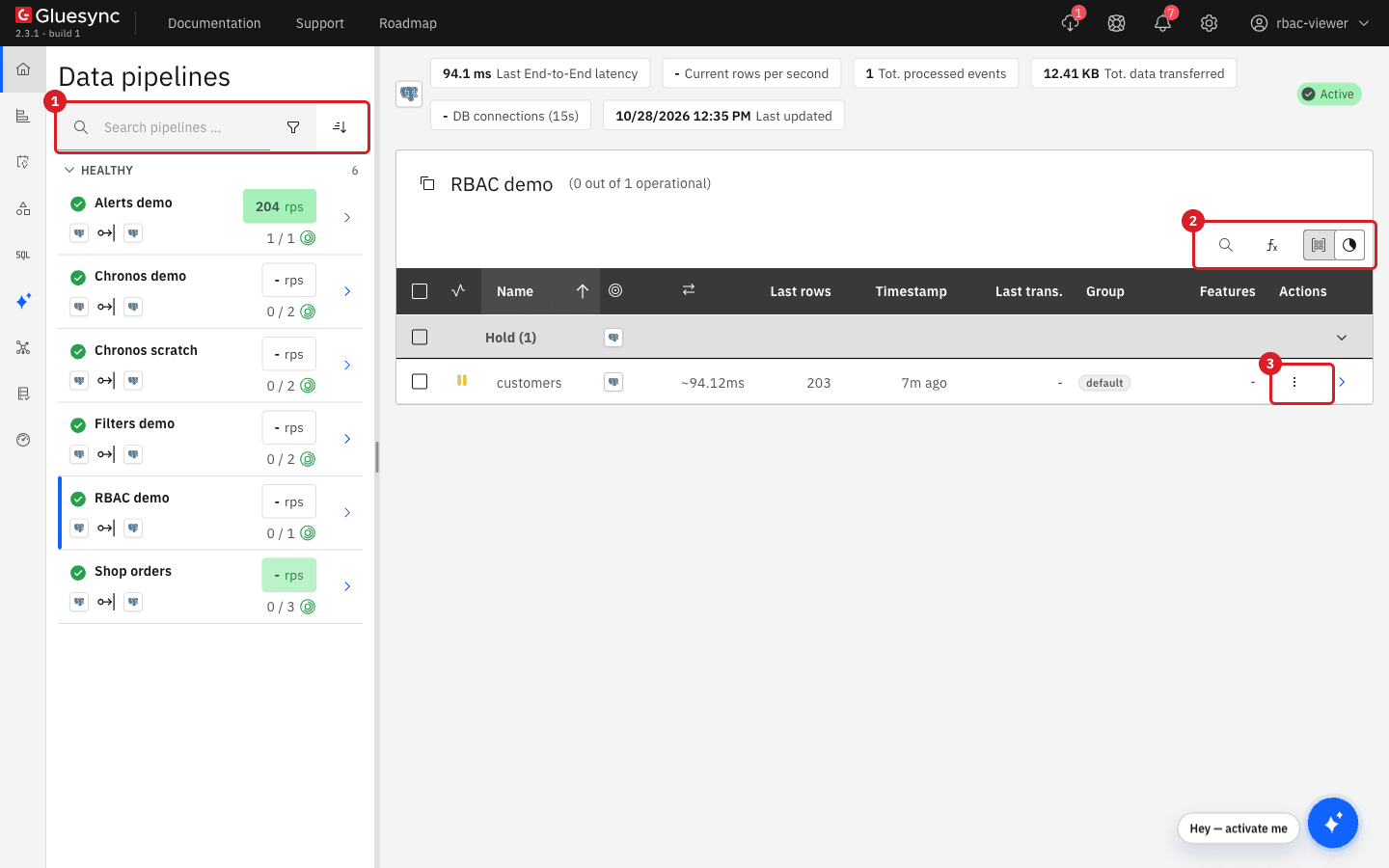Select the Chronos demo pipeline

[210, 291]
